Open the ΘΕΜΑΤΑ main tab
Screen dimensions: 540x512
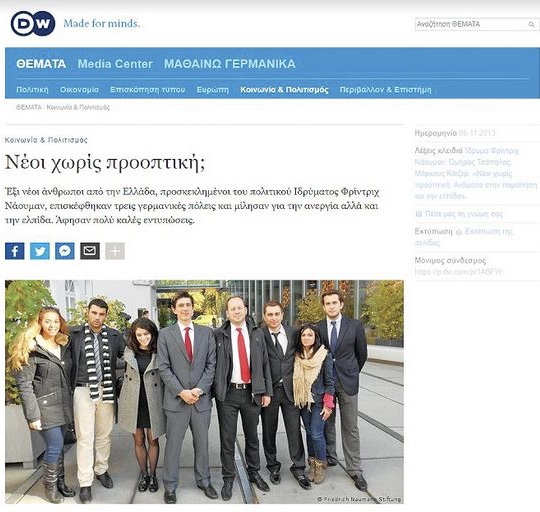point(41,64)
